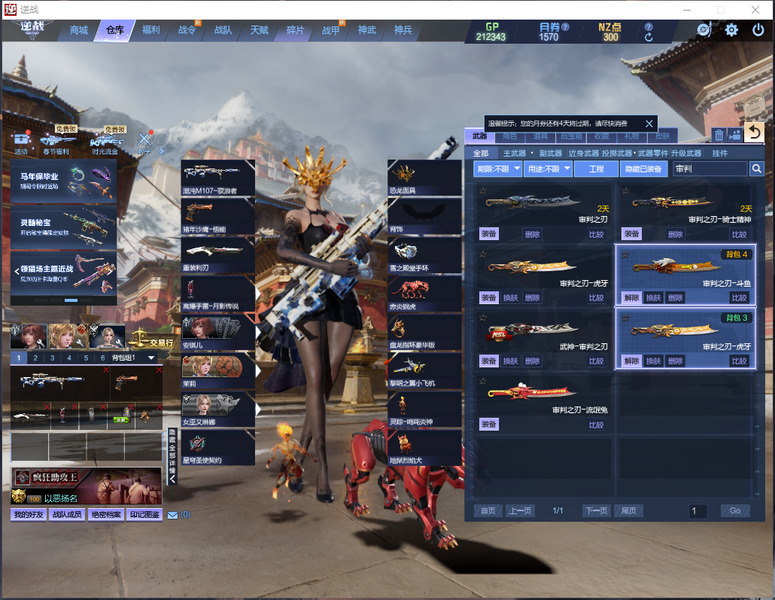Click 下一页 page button

[x=596, y=511]
